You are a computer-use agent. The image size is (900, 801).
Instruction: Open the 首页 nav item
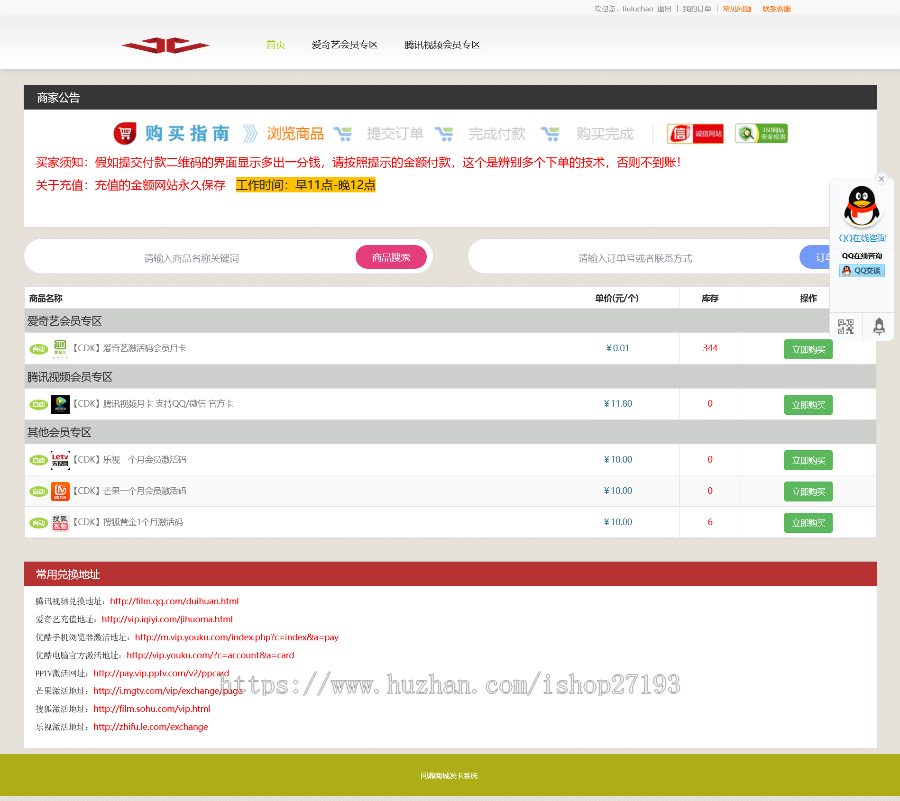(x=276, y=45)
